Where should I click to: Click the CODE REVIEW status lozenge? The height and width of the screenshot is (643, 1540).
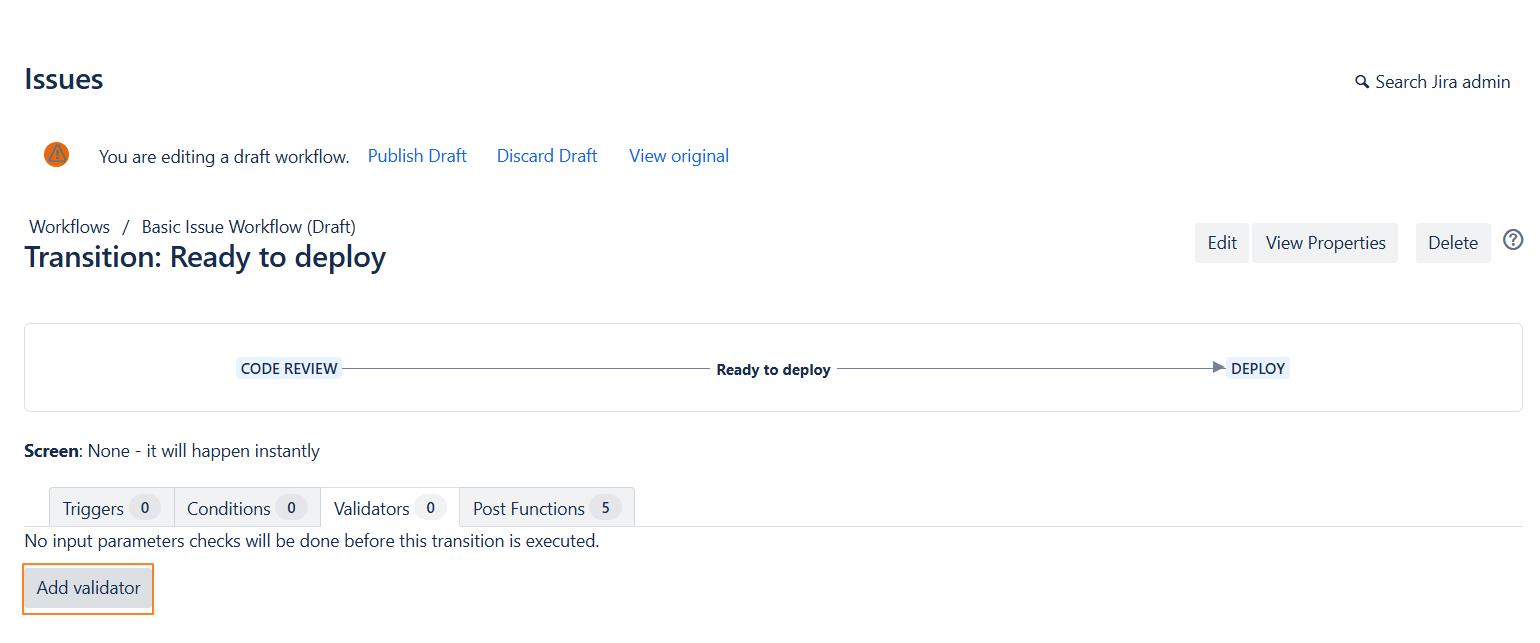289,369
